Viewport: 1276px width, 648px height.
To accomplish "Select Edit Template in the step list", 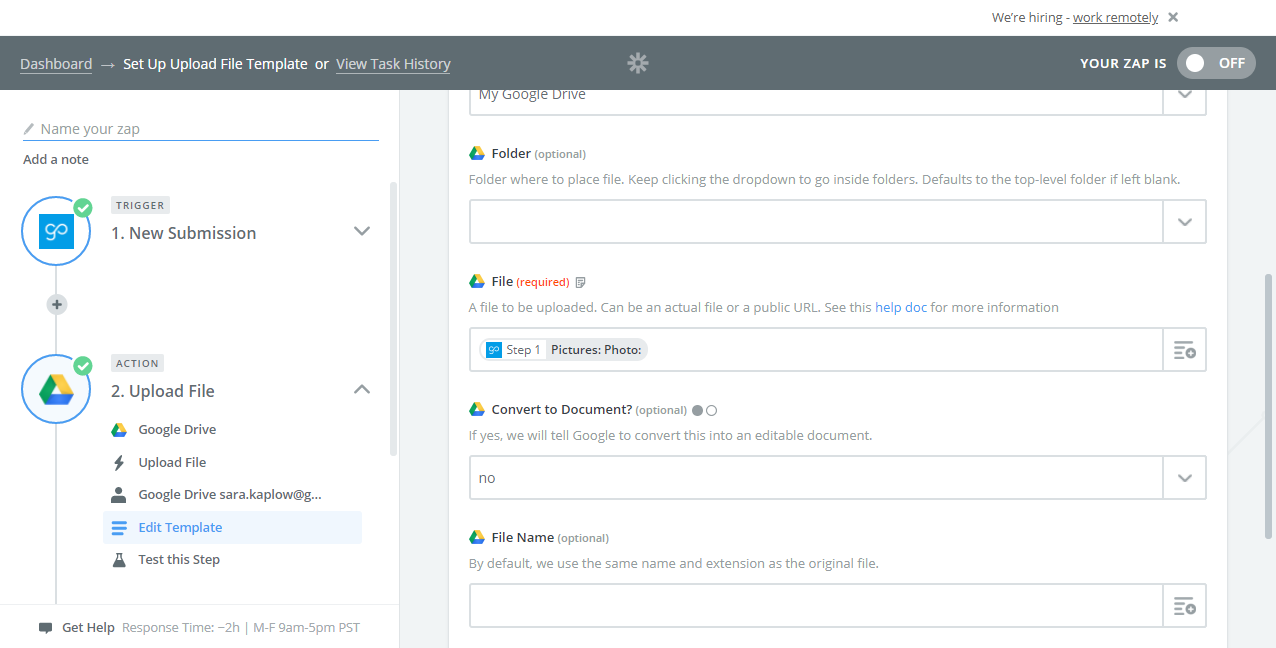I will pyautogui.click(x=180, y=527).
